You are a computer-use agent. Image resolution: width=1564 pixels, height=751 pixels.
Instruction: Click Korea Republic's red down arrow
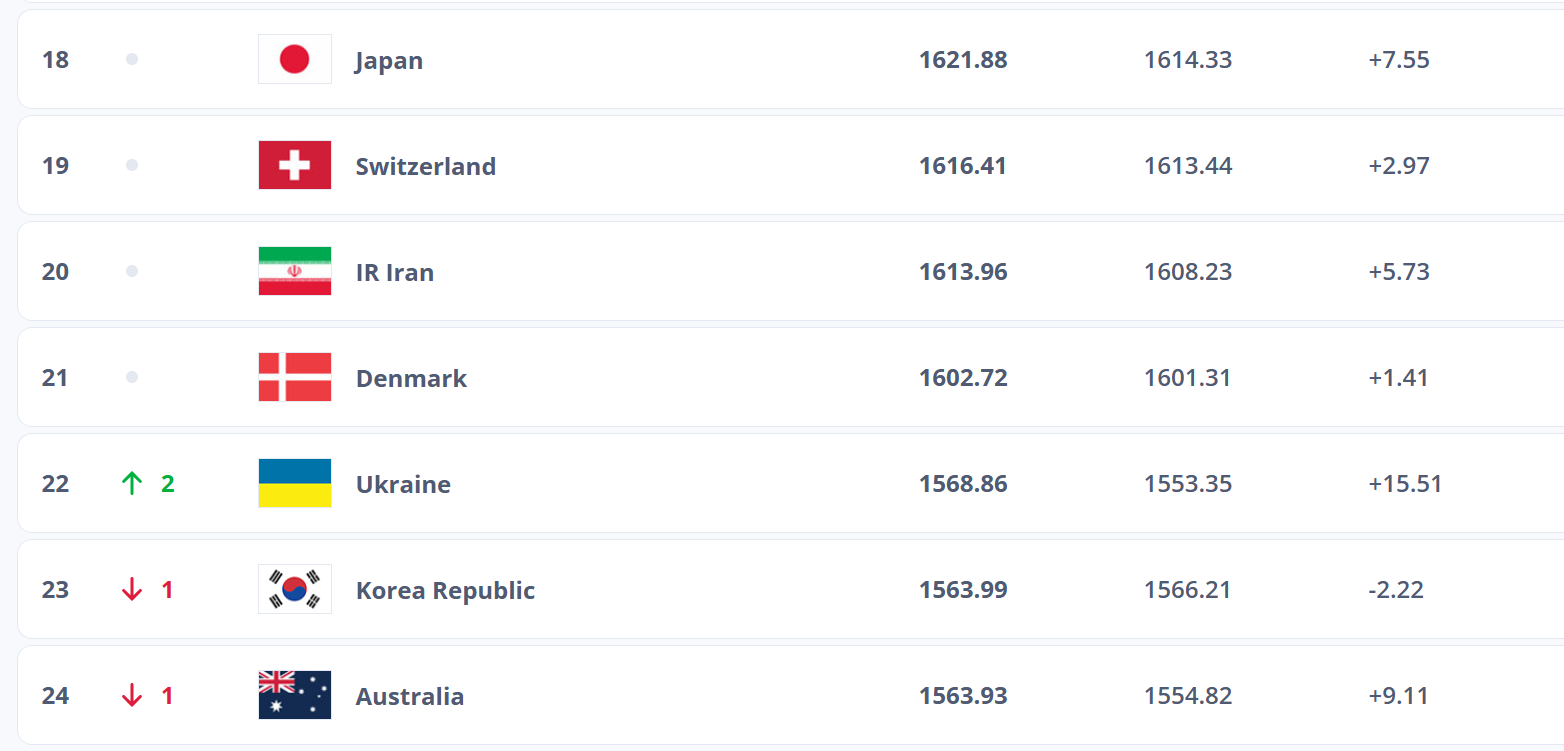pyautogui.click(x=132, y=590)
